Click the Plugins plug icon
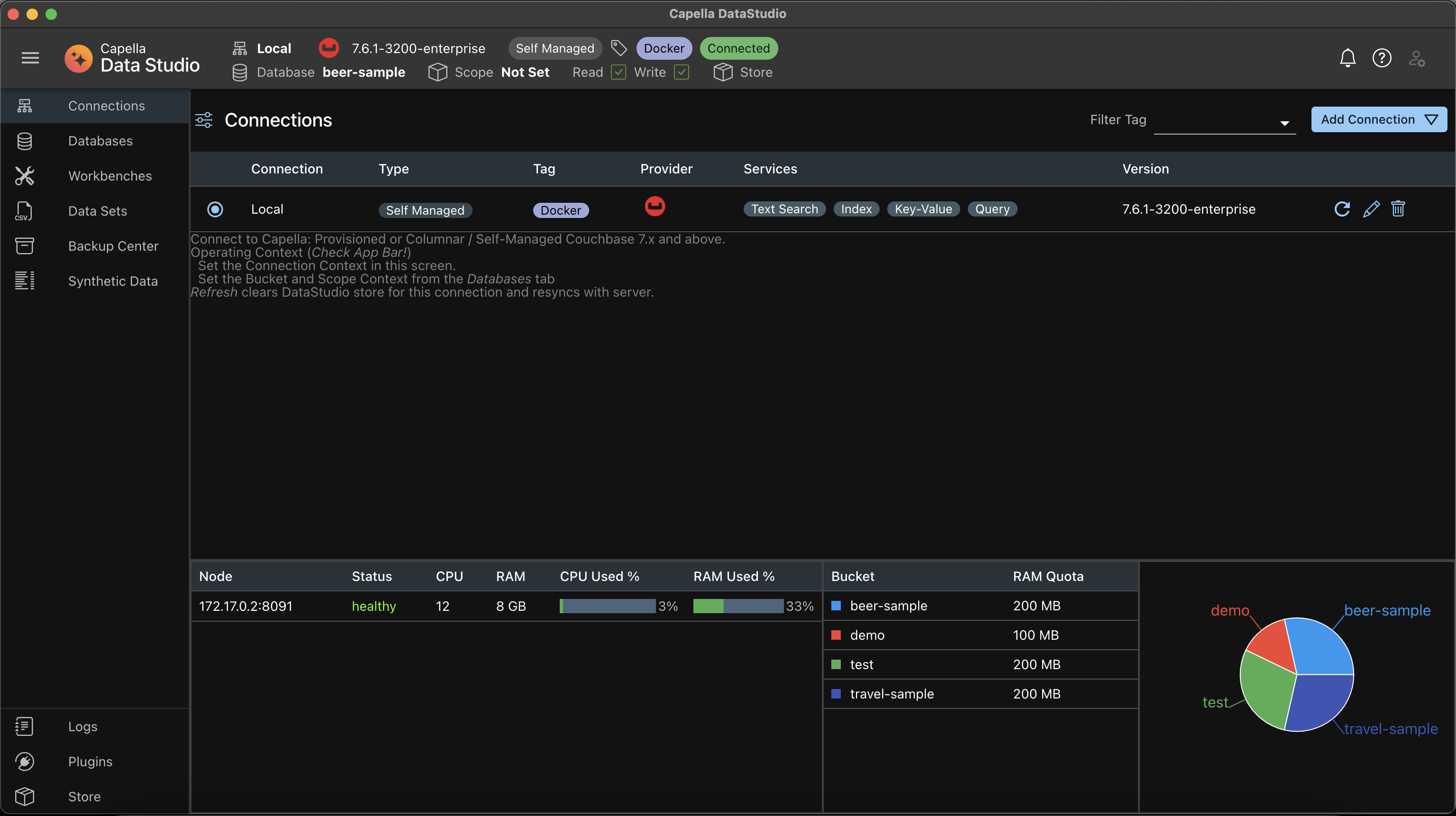Viewport: 1456px width, 816px height. point(24,761)
